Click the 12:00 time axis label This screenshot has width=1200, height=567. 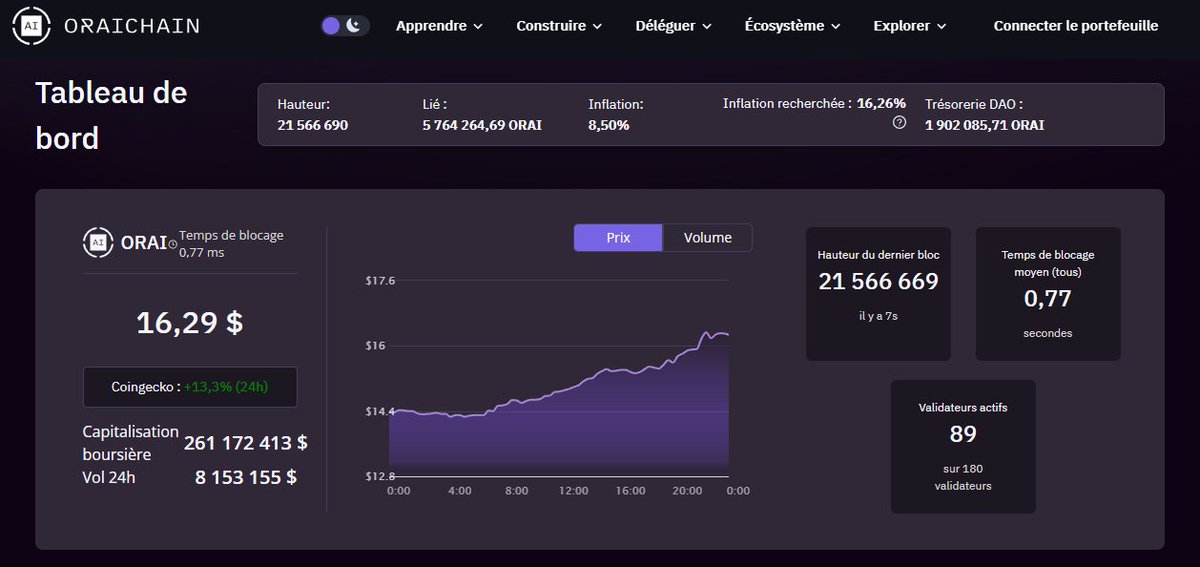[x=574, y=491]
